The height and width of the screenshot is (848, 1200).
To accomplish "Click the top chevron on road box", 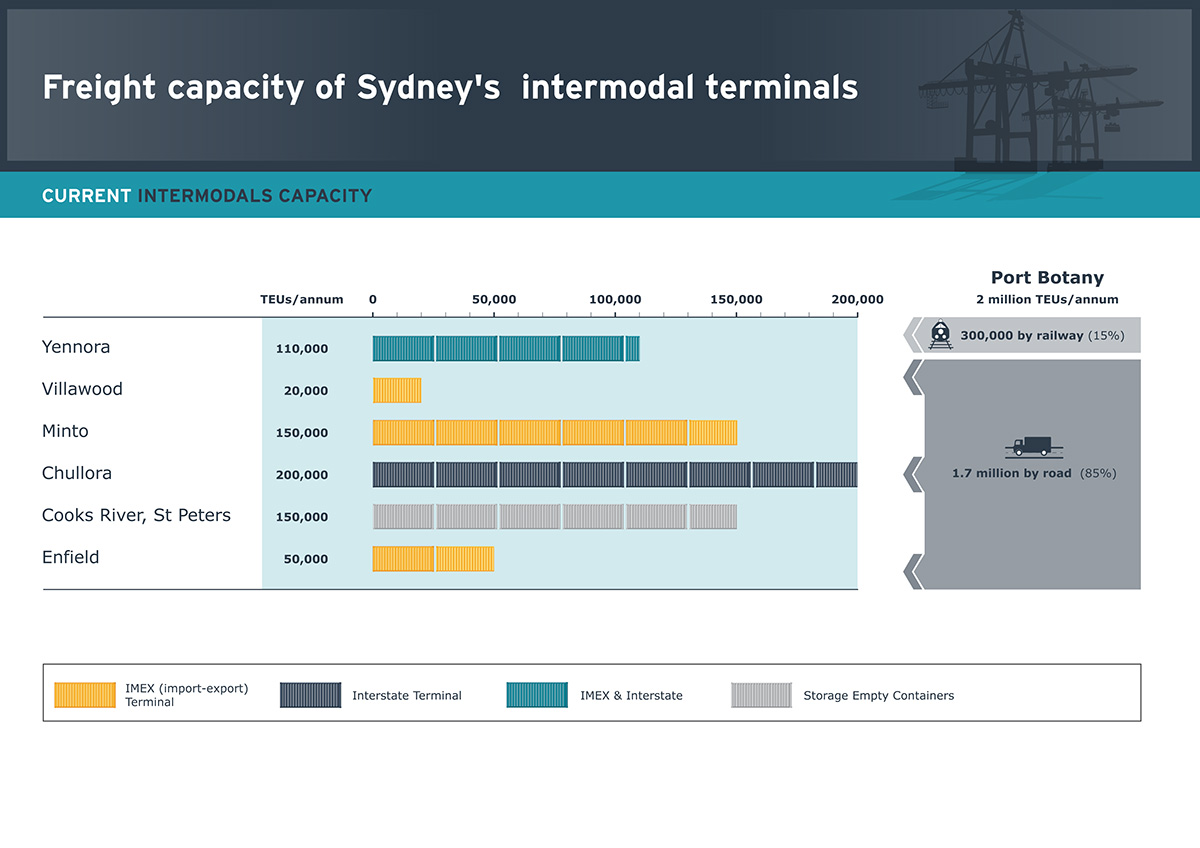I will point(912,378).
